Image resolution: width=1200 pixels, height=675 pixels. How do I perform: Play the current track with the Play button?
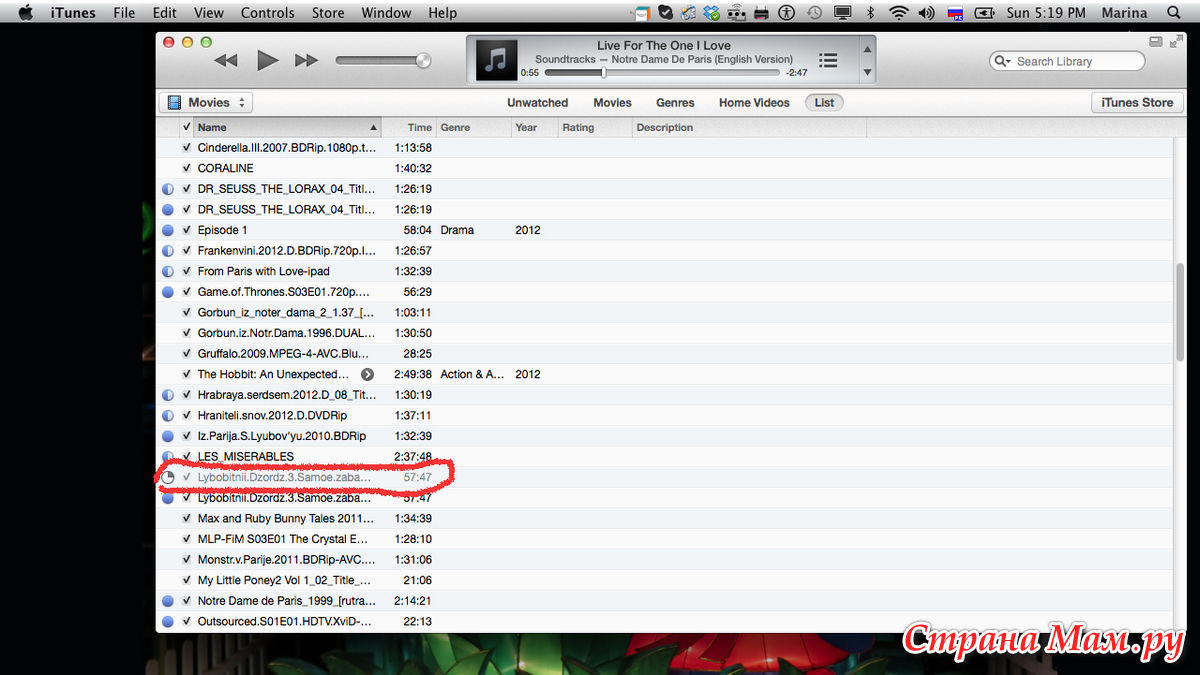[x=267, y=61]
